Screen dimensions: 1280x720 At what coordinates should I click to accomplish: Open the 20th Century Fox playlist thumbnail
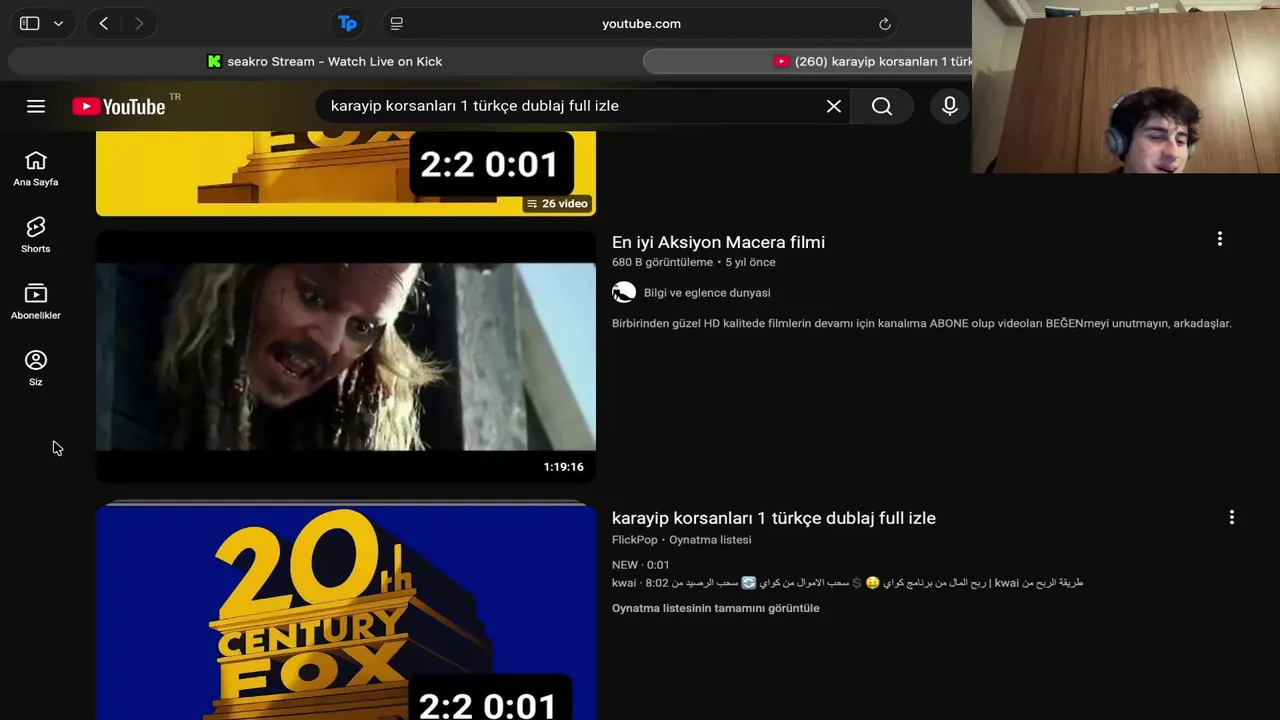click(x=346, y=611)
